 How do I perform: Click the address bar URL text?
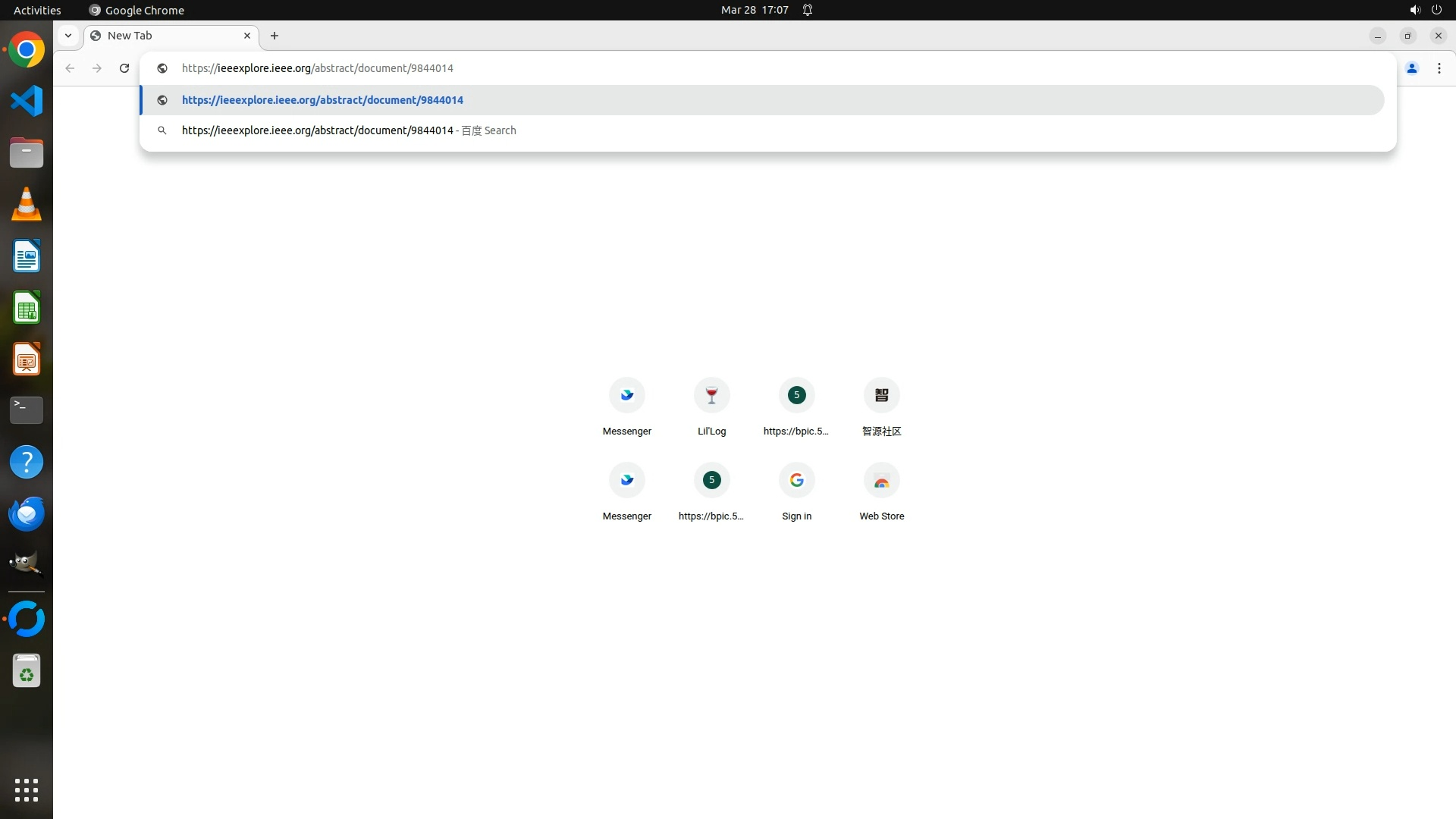(317, 68)
